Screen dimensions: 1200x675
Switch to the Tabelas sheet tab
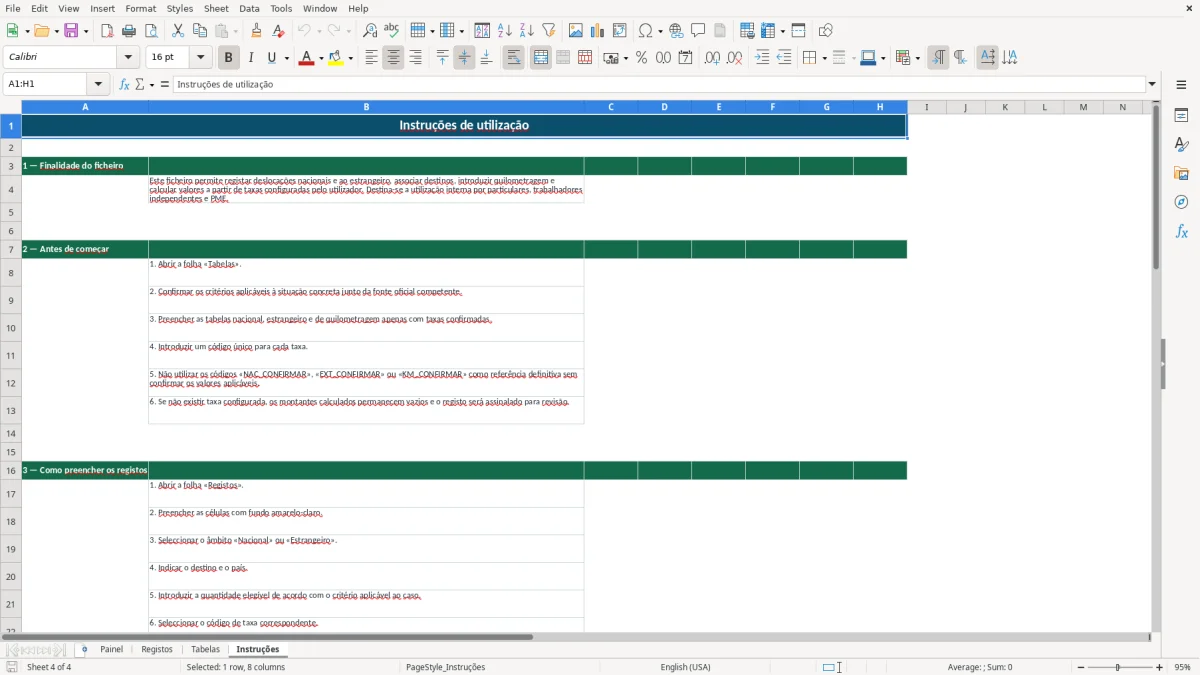coord(205,650)
